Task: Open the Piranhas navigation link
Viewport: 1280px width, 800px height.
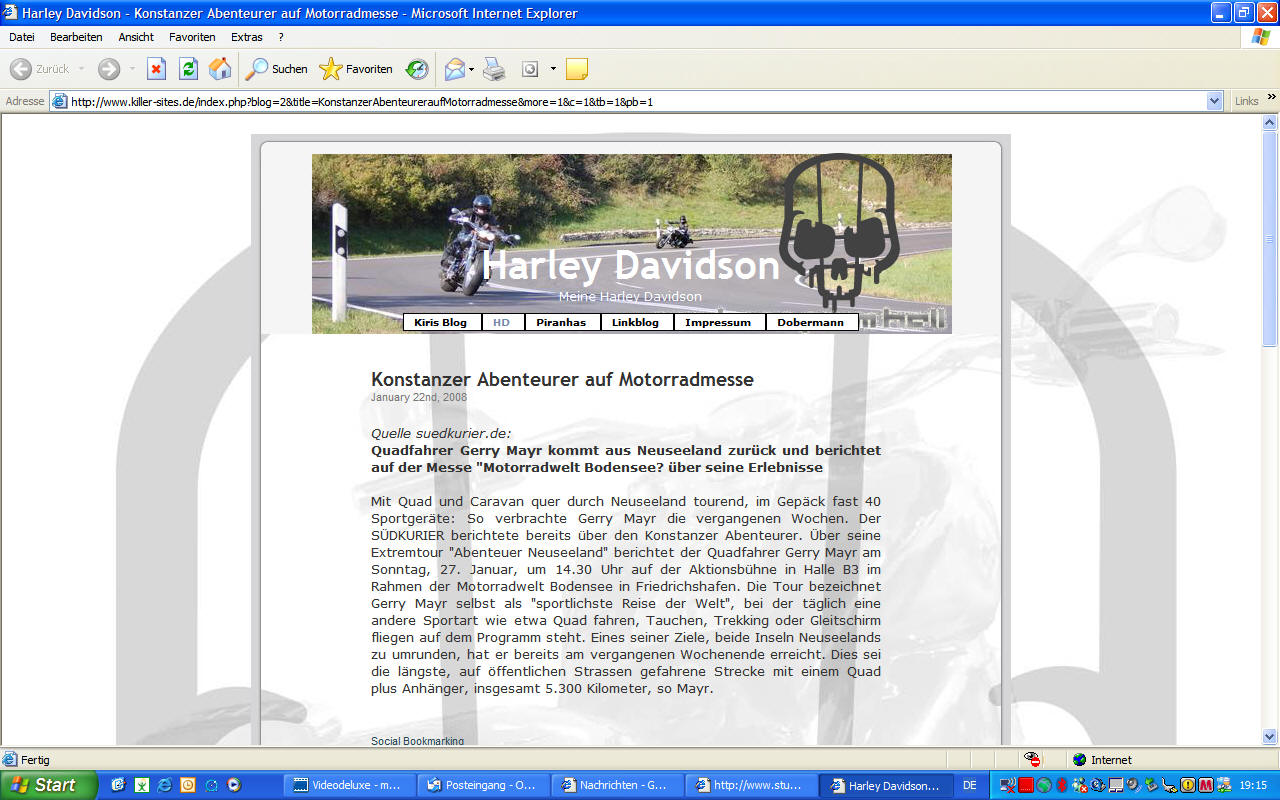Action: [x=561, y=322]
